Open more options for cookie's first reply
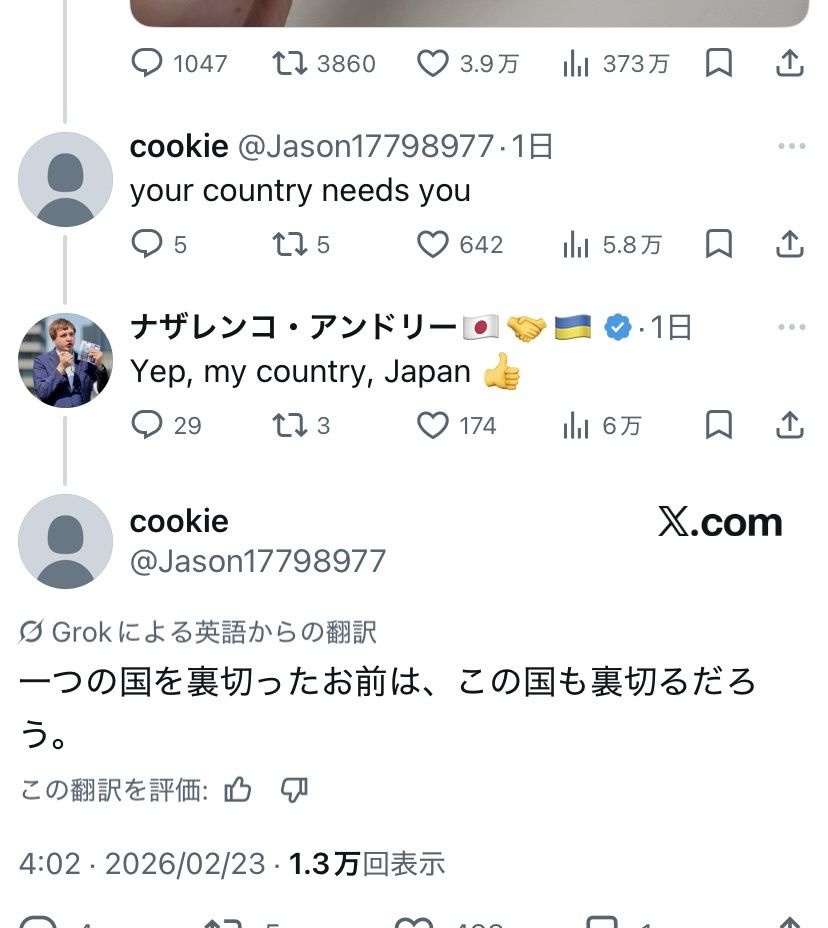Viewport: 828px width, 928px height. (791, 147)
